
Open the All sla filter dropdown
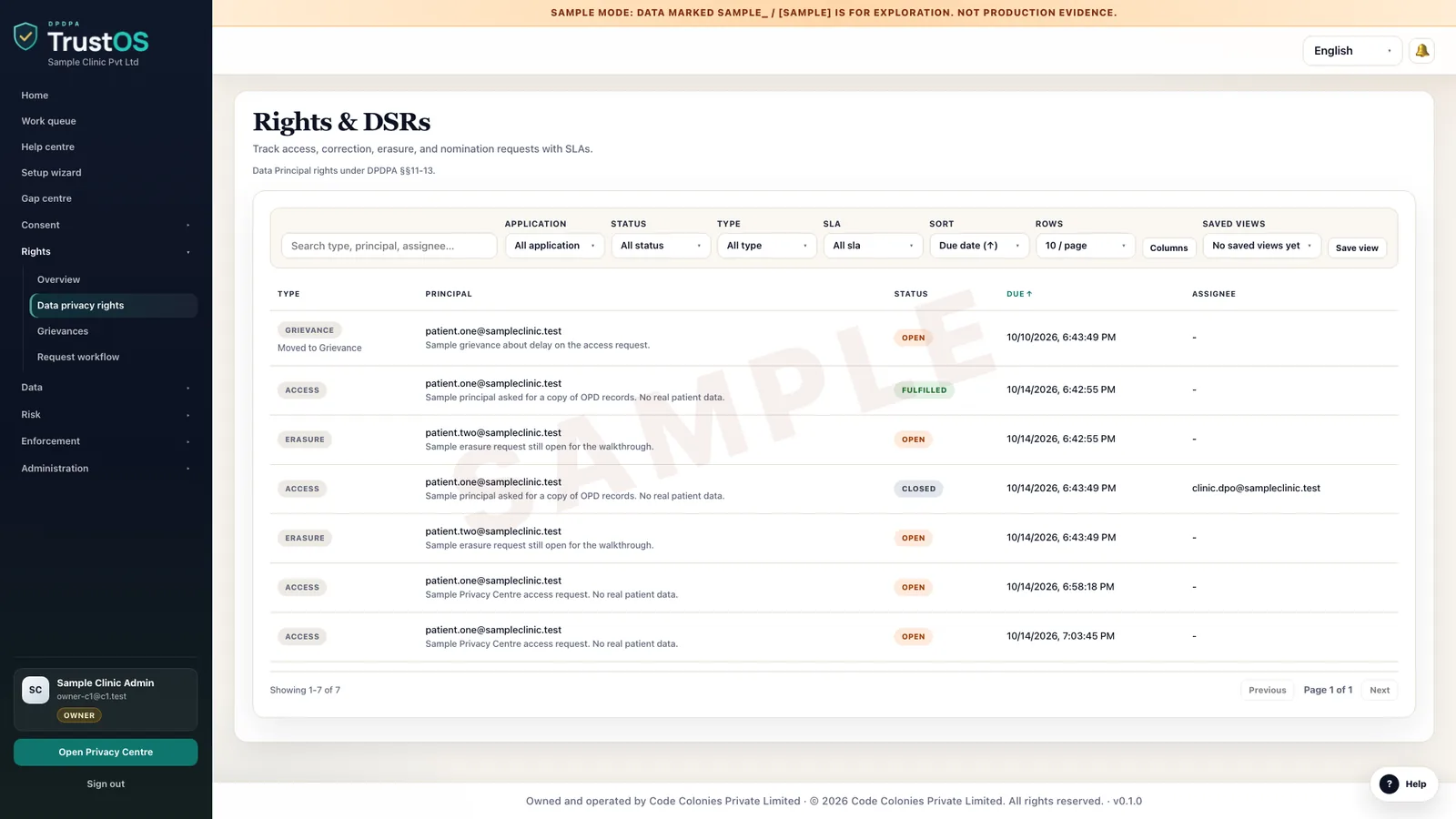(874, 246)
